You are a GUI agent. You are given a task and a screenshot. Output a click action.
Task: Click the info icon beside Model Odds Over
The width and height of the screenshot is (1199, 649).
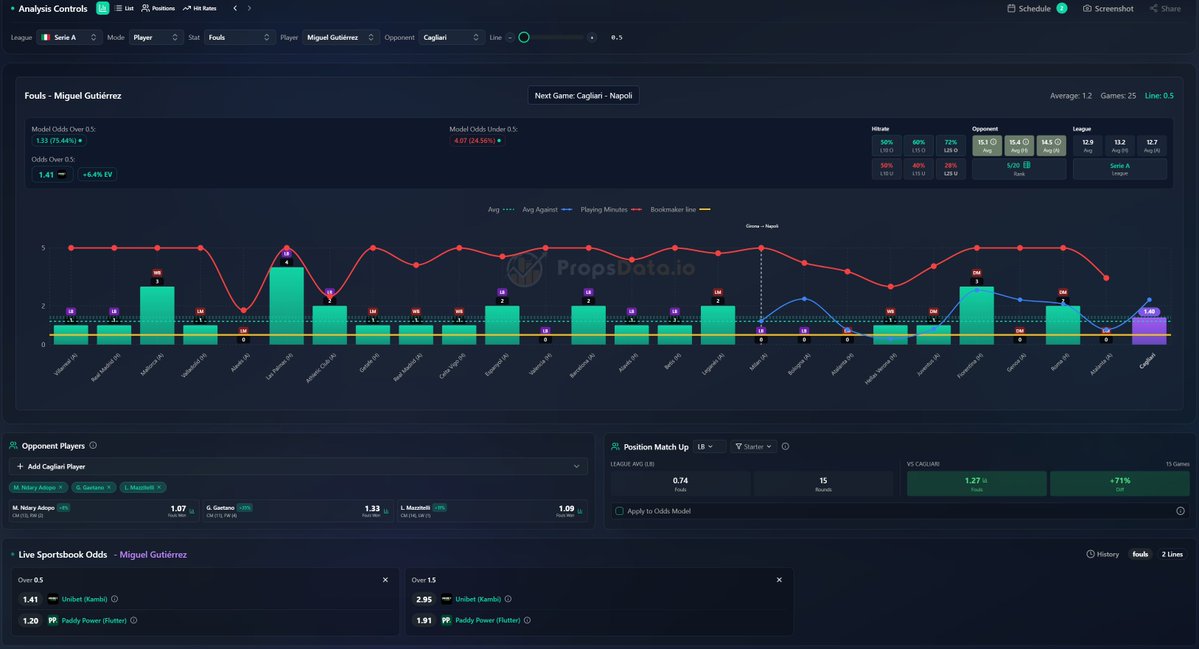[x=80, y=140]
